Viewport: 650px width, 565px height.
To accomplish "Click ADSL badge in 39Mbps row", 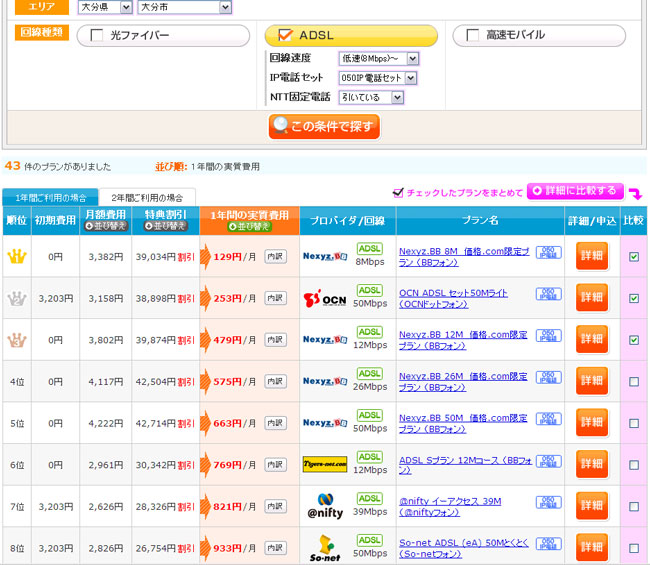I will [x=370, y=498].
